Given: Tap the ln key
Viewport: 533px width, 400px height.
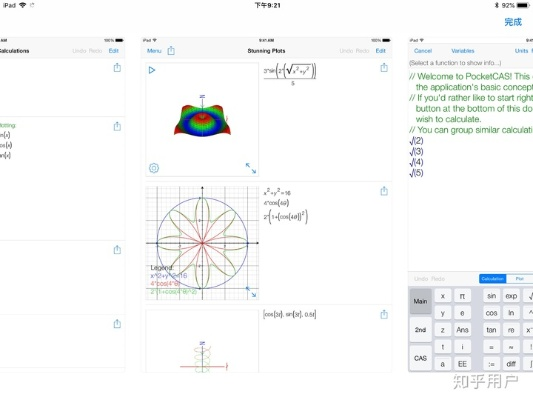Looking at the screenshot, I should coord(511,313).
